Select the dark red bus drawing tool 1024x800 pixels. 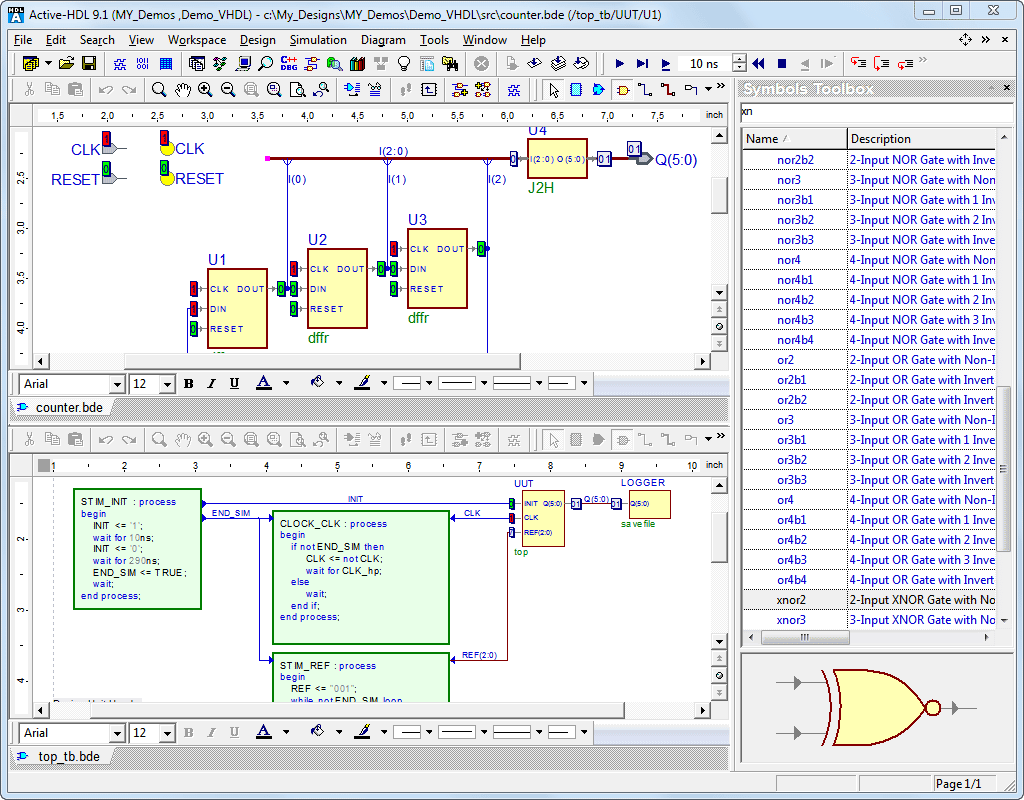(668, 89)
